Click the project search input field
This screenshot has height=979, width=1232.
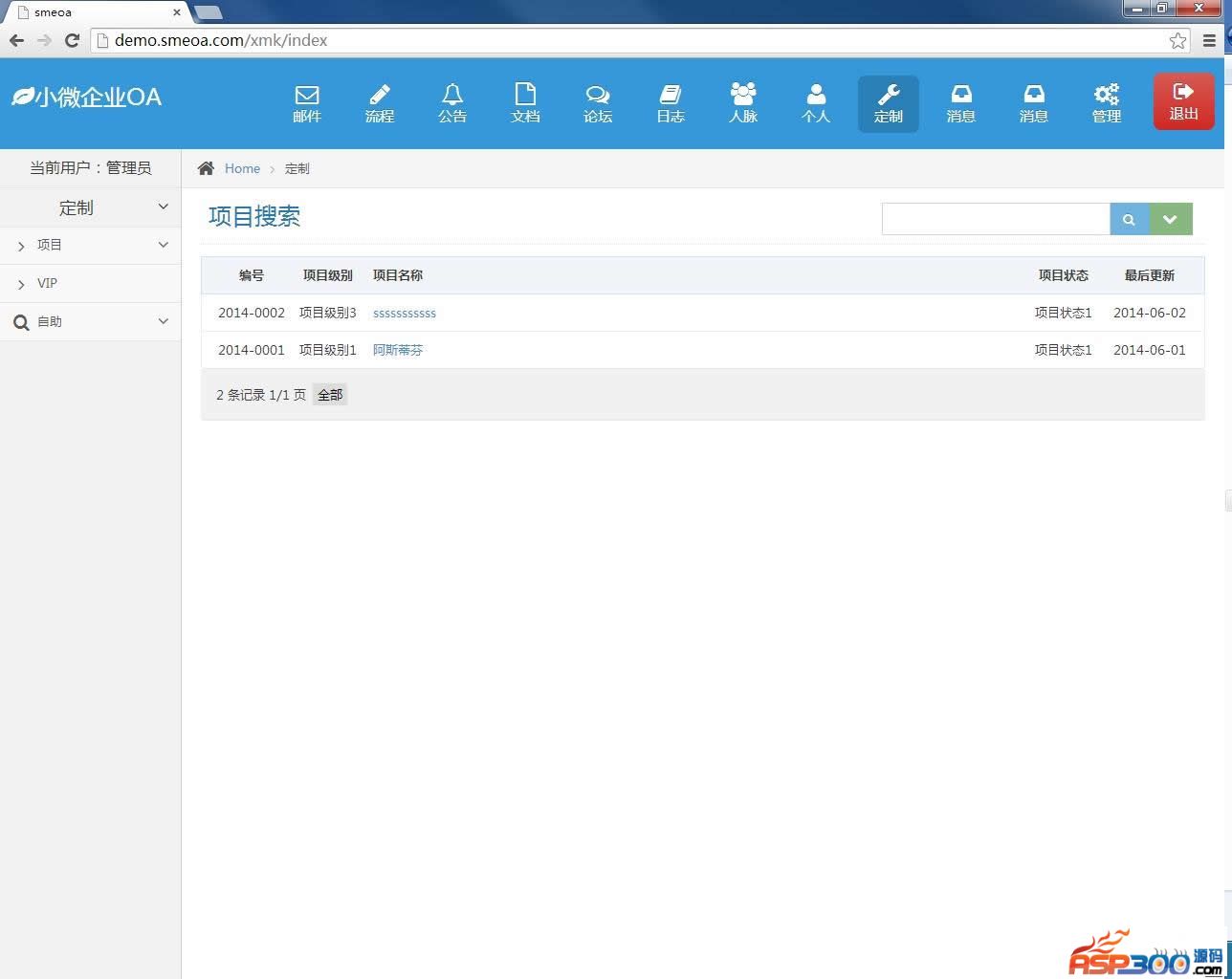[995, 219]
